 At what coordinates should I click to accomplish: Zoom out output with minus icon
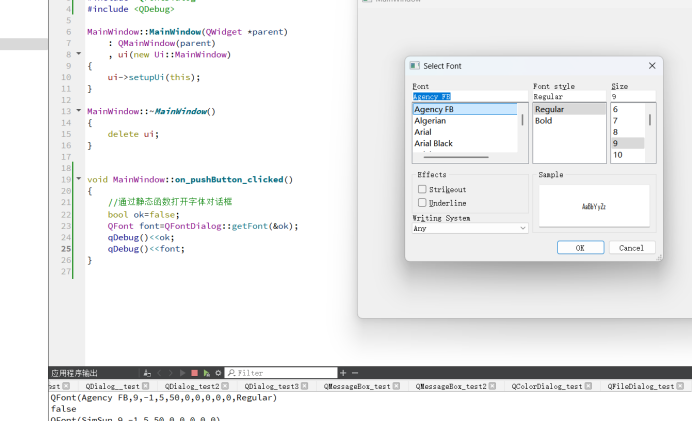click(x=354, y=373)
